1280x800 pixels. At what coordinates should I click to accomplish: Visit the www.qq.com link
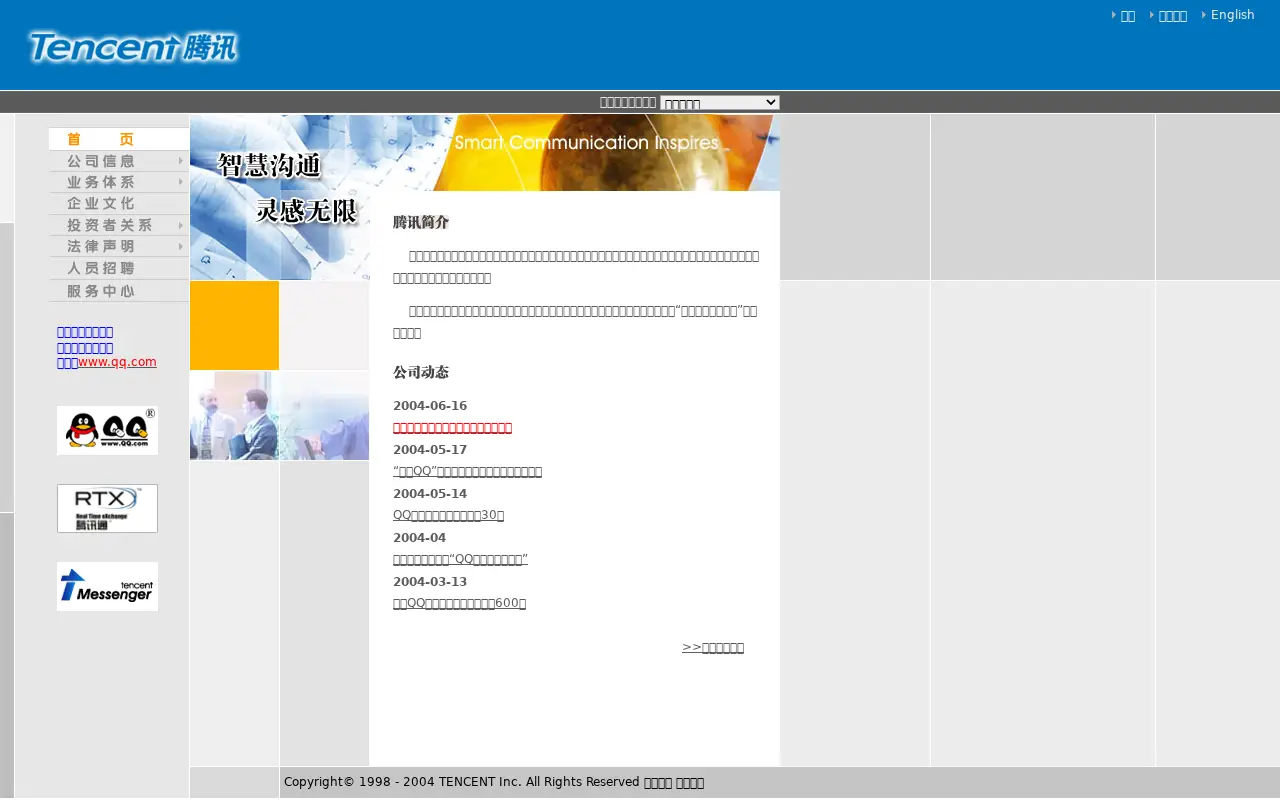point(117,362)
